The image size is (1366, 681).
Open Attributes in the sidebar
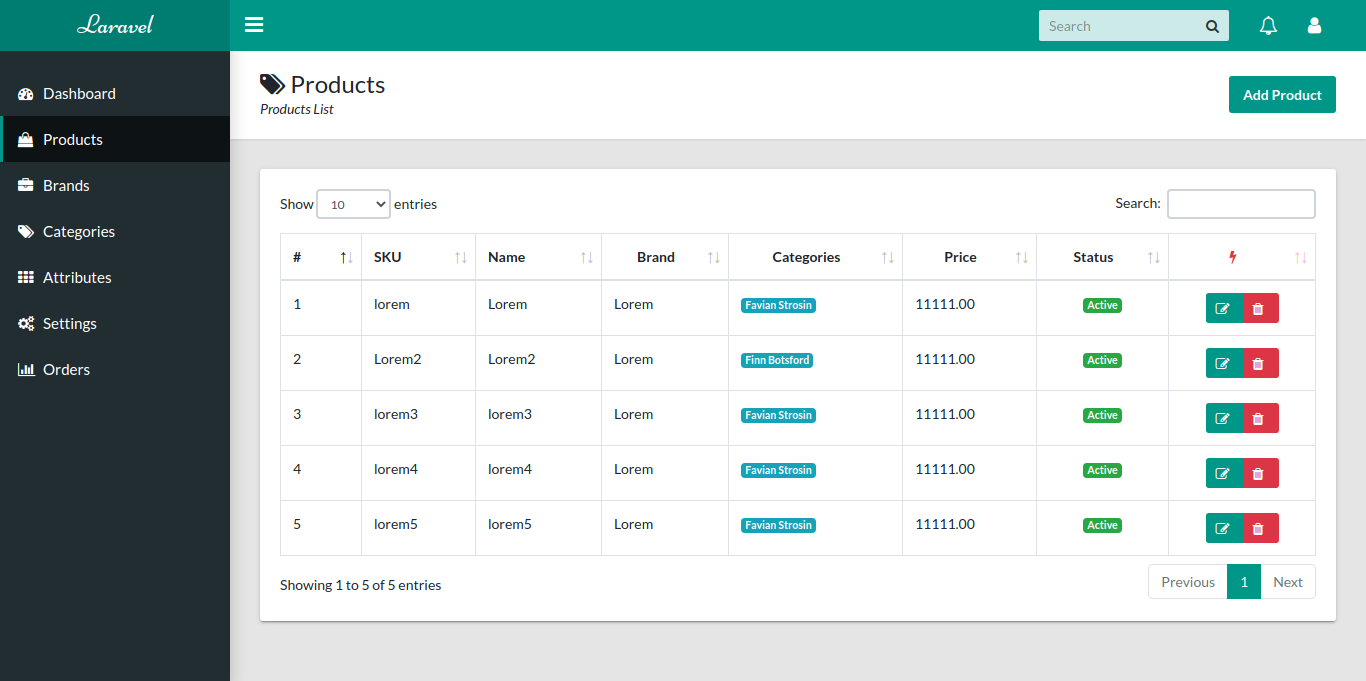click(115, 277)
